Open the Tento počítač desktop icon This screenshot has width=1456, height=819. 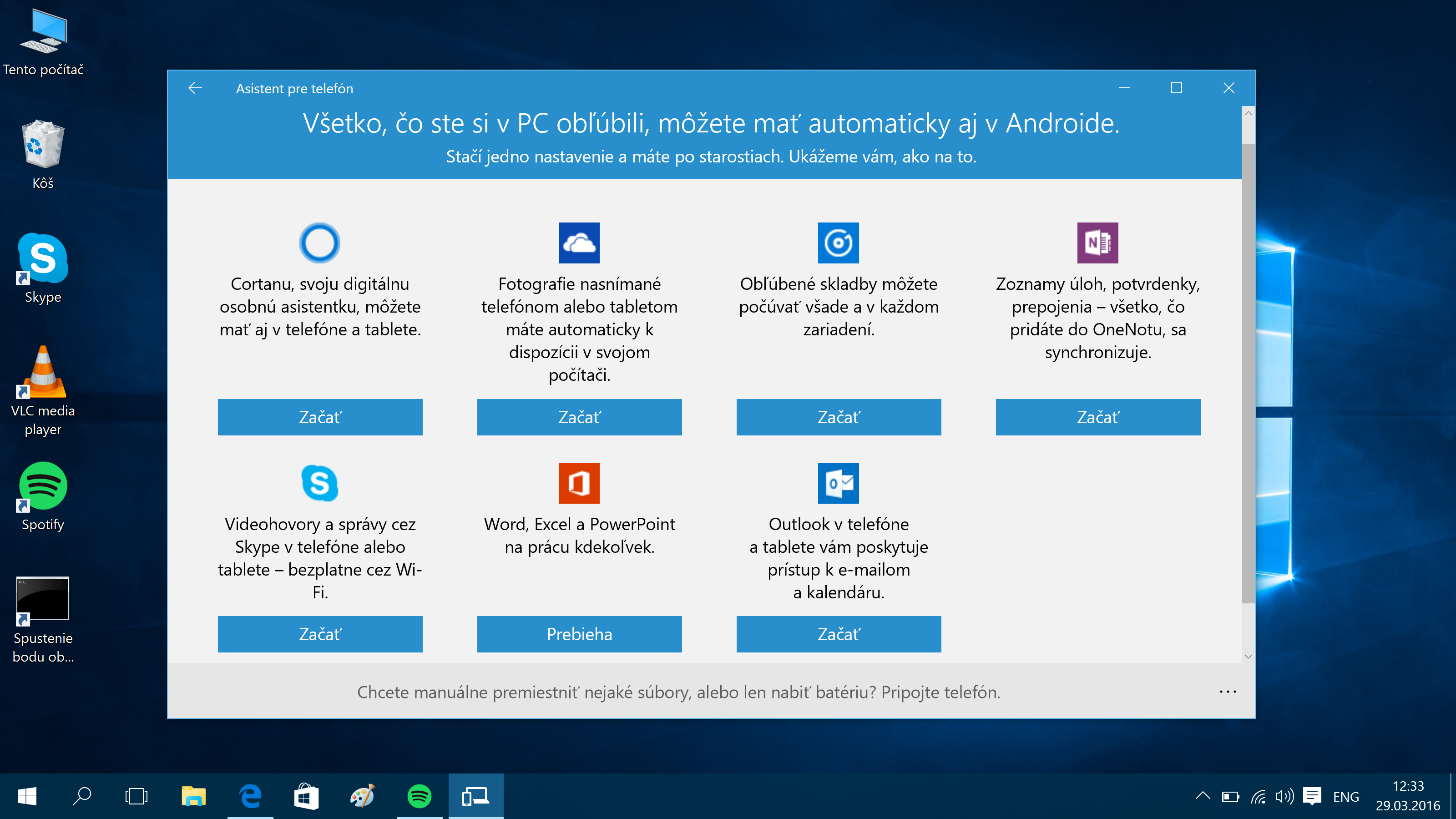click(x=43, y=42)
